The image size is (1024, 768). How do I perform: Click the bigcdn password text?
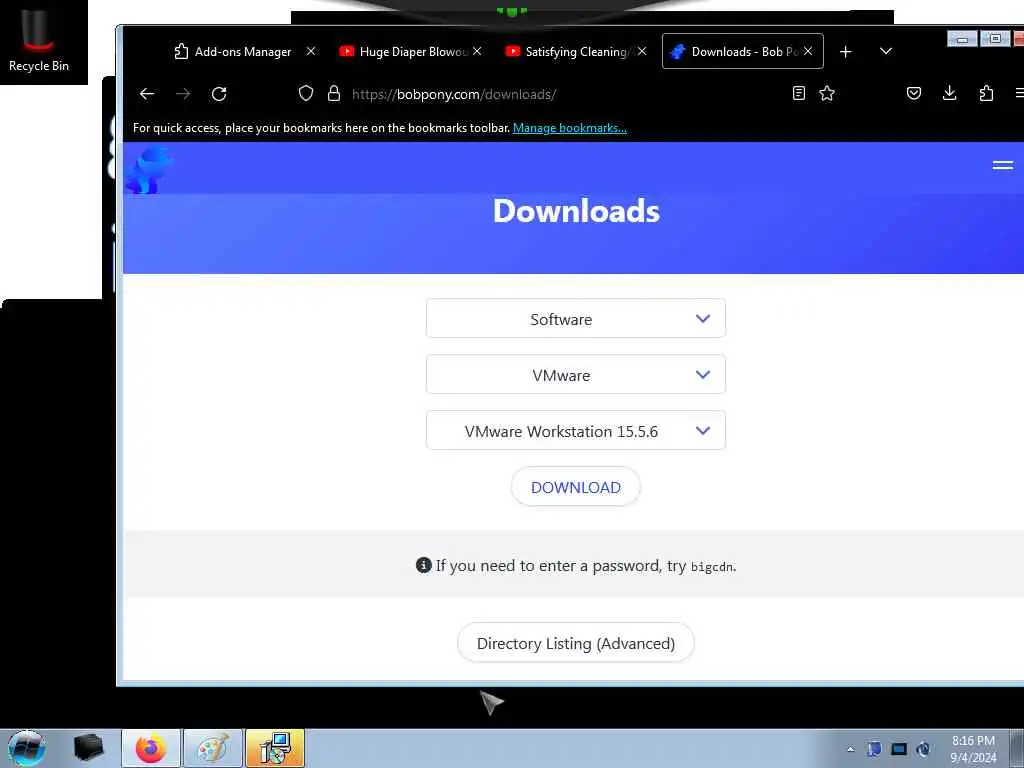click(712, 567)
